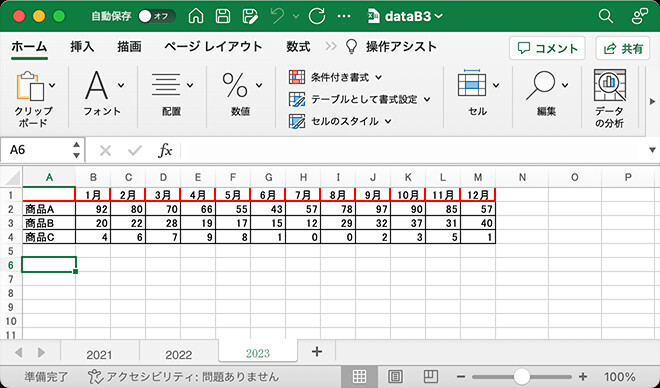Click the クリップボード paste icon
This screenshot has width=660, height=388.
[x=30, y=85]
